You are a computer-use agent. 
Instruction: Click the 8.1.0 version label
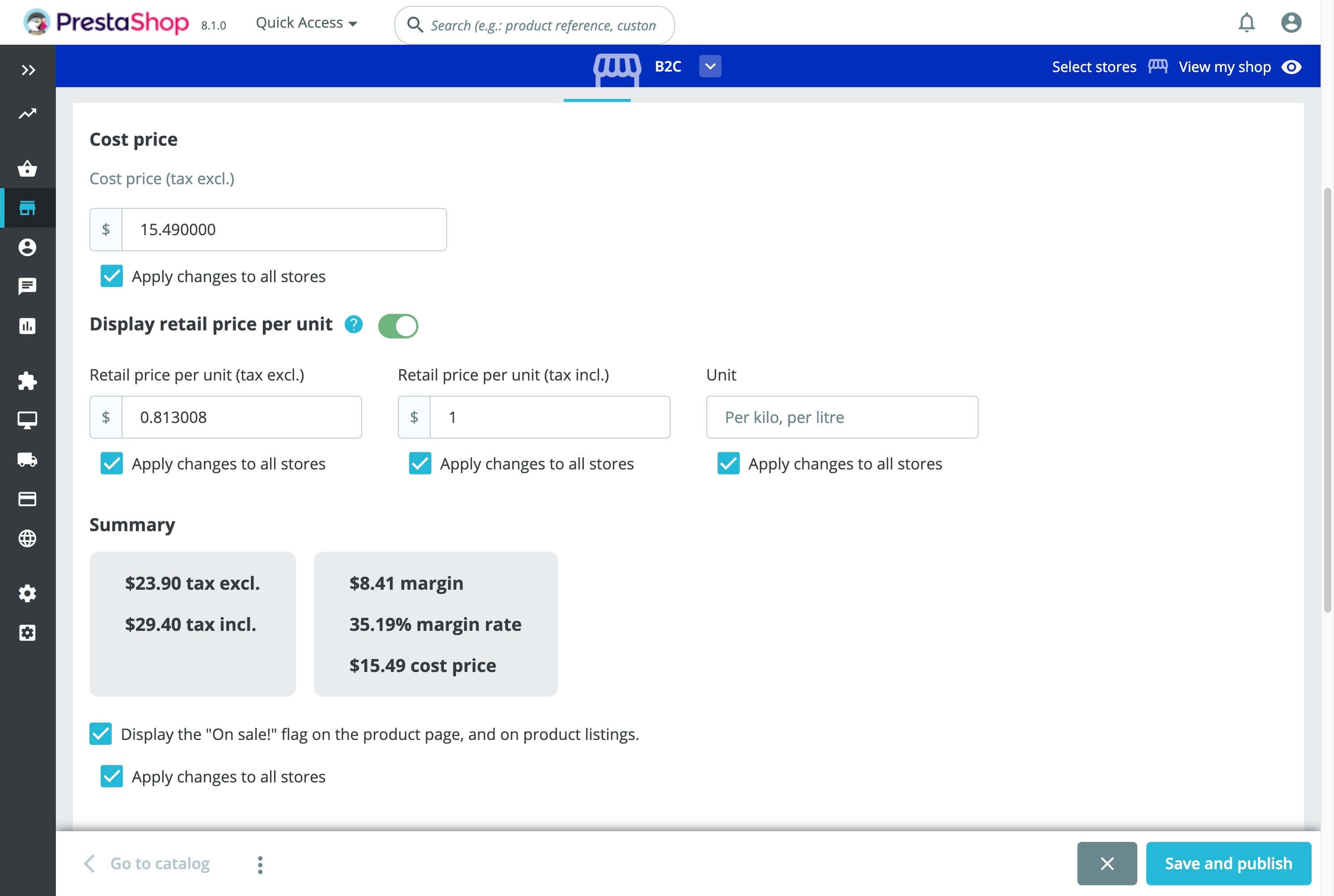pyautogui.click(x=214, y=25)
